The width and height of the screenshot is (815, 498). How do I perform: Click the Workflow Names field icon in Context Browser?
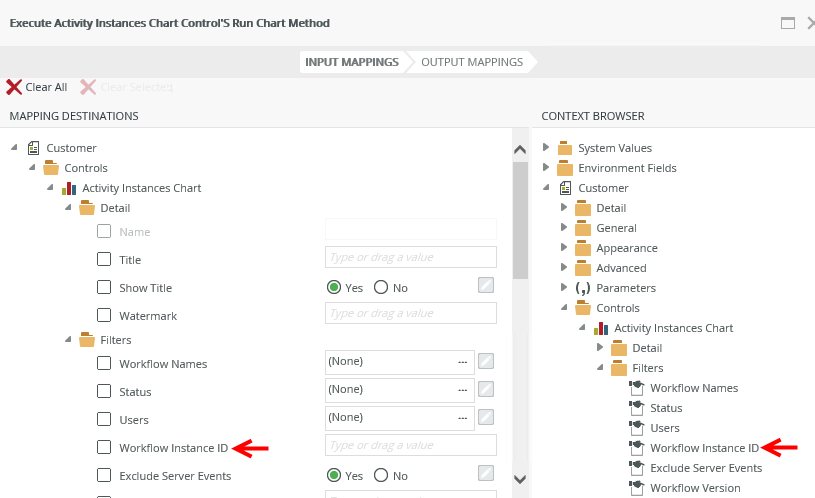636,388
